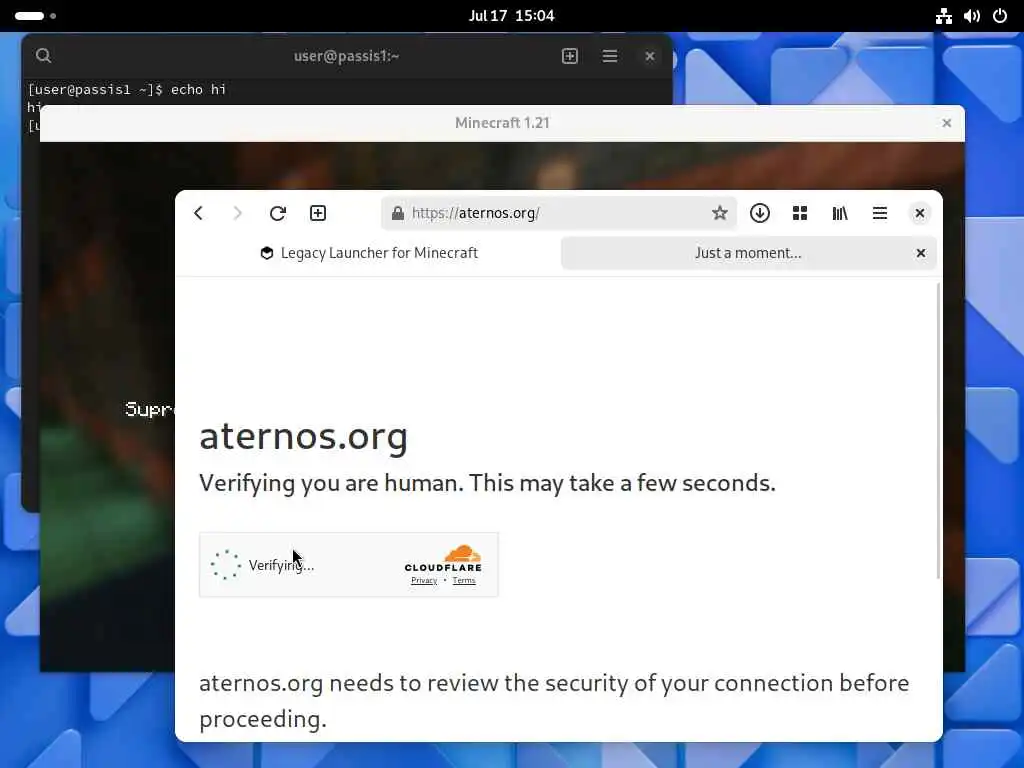Click the lock icon in address bar
This screenshot has width=1024, height=768.
398,213
